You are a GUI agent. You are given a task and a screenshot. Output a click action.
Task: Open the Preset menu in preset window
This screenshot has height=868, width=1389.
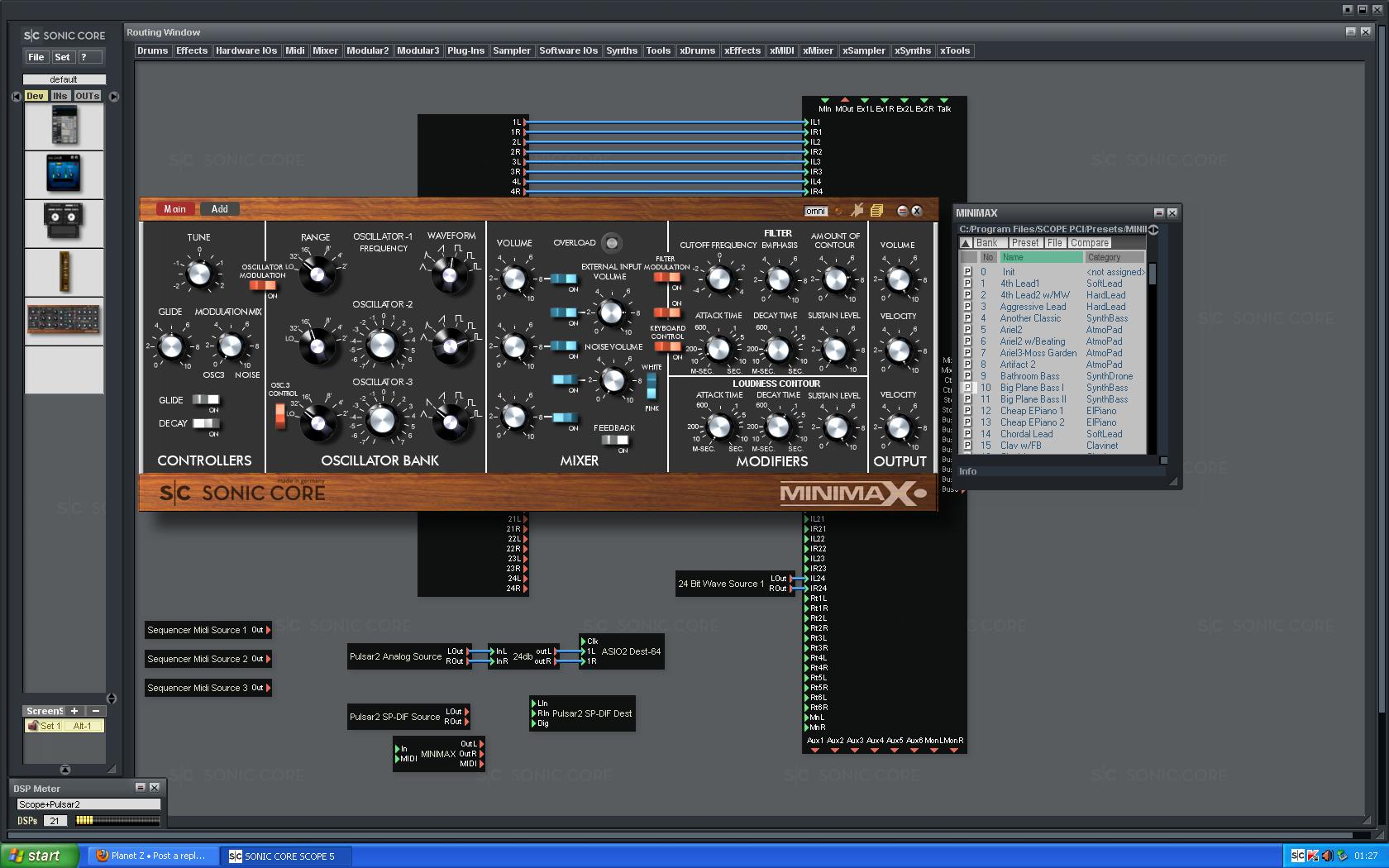point(1025,243)
